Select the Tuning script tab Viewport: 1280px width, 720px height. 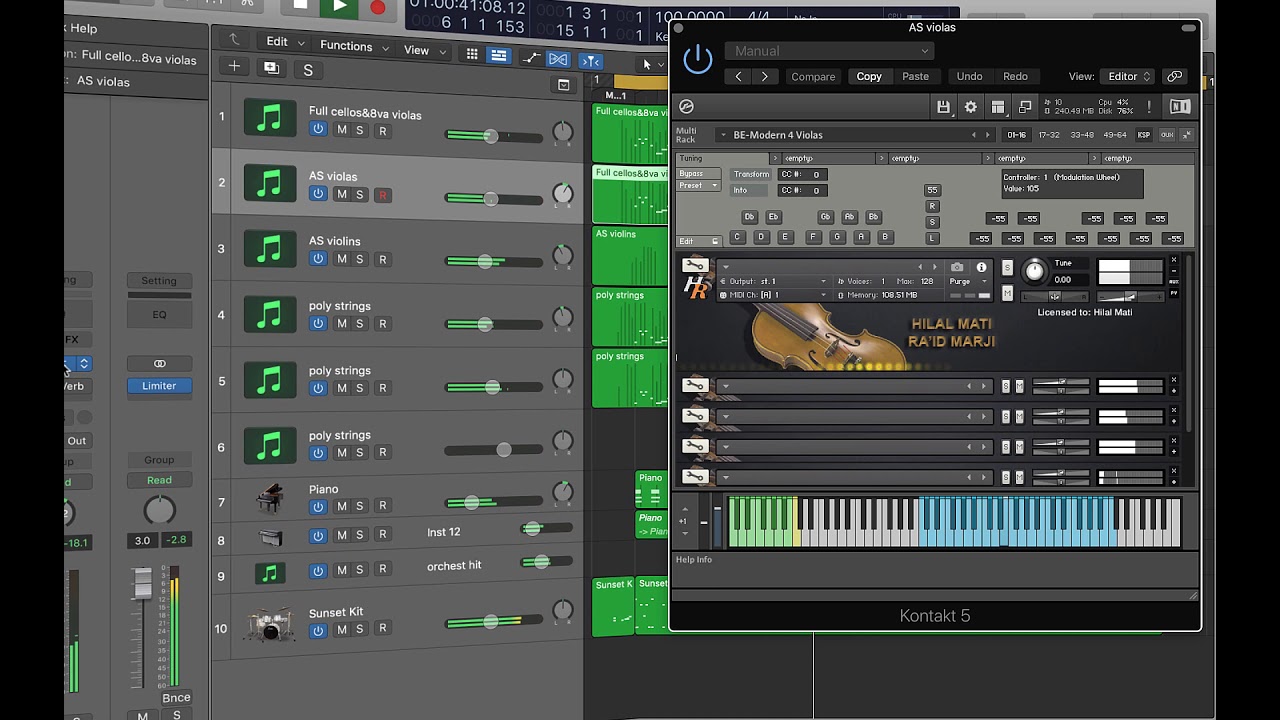tap(722, 158)
